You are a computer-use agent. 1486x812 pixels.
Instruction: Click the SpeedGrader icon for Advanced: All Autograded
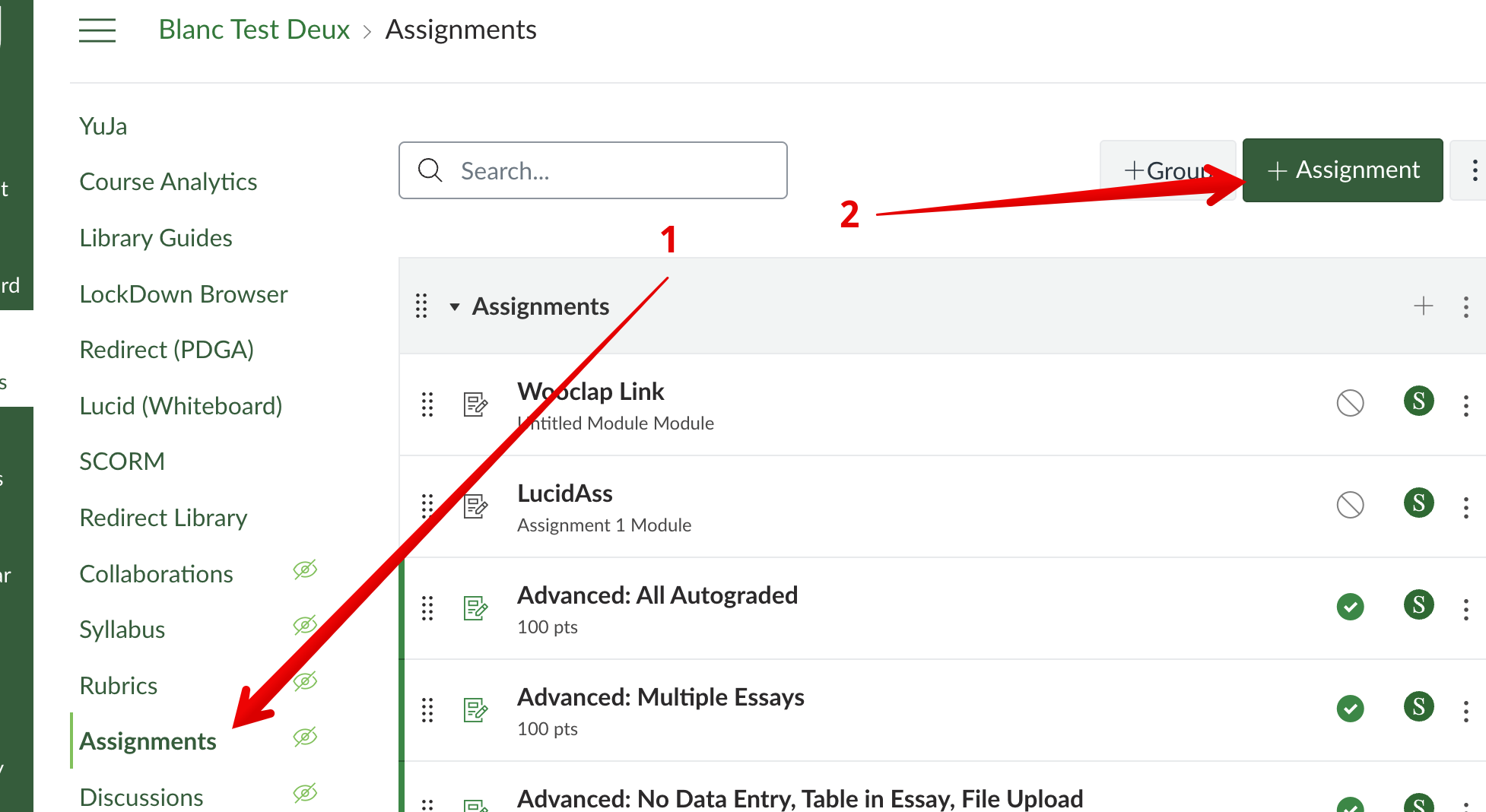(x=1418, y=605)
